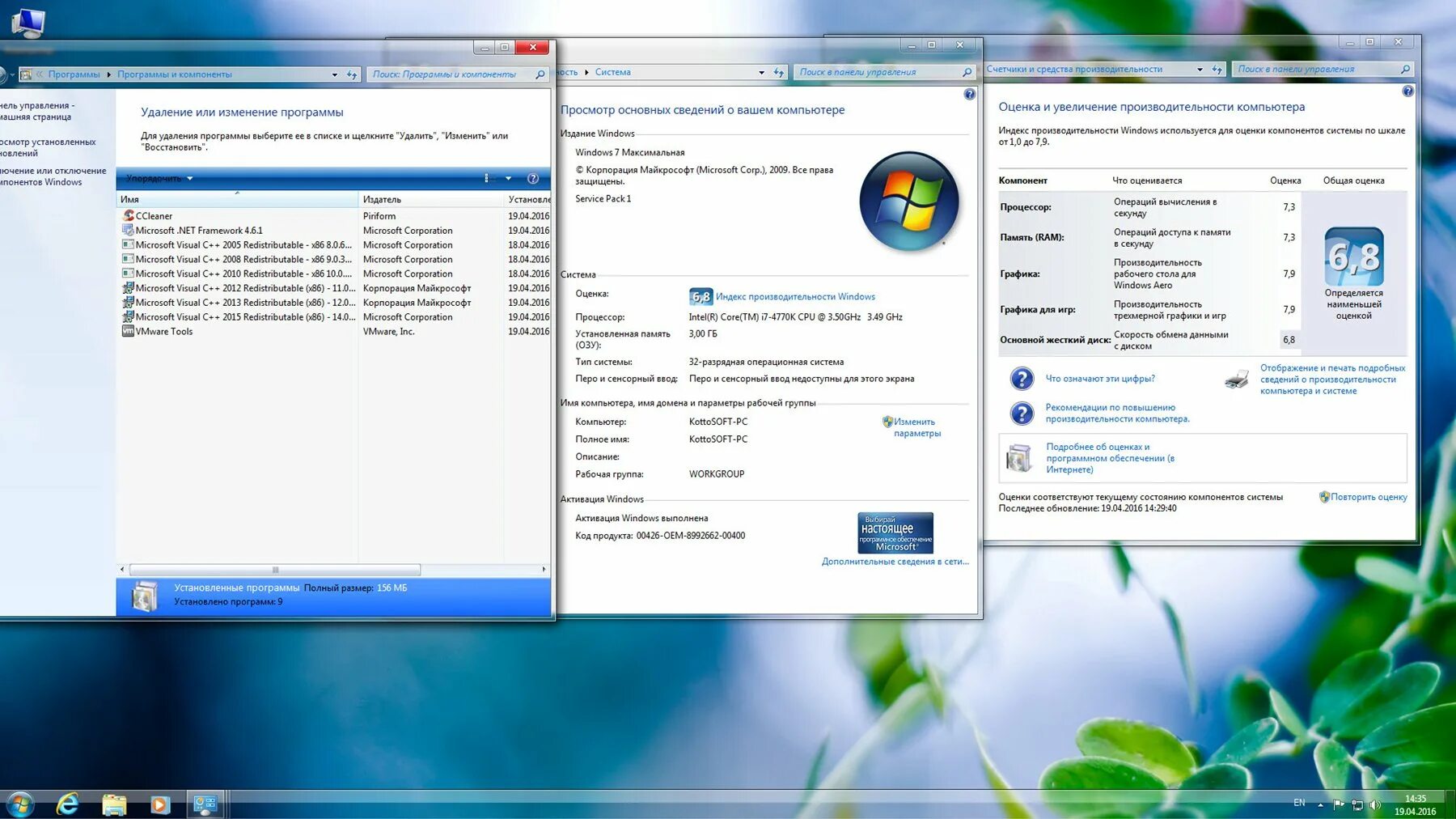This screenshot has height=819, width=1456.
Task: Sort programs by the Издатель column header
Action: point(430,199)
